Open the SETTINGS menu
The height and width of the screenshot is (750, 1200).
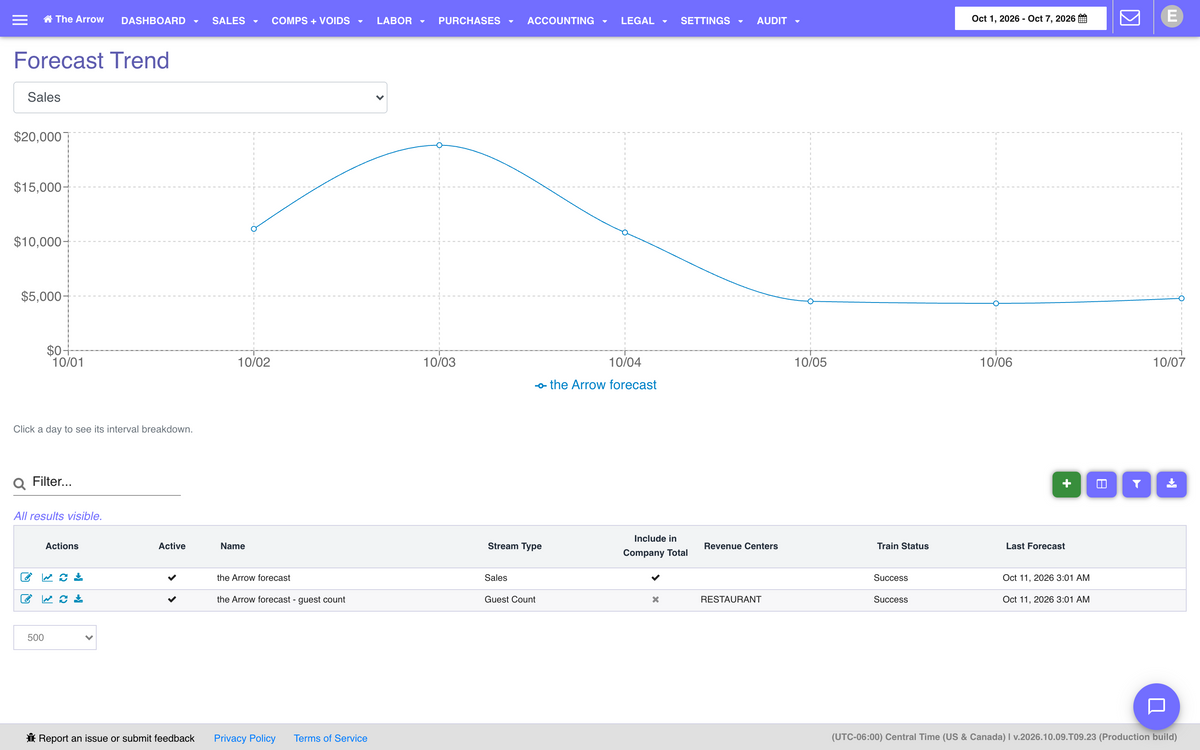[x=711, y=20]
